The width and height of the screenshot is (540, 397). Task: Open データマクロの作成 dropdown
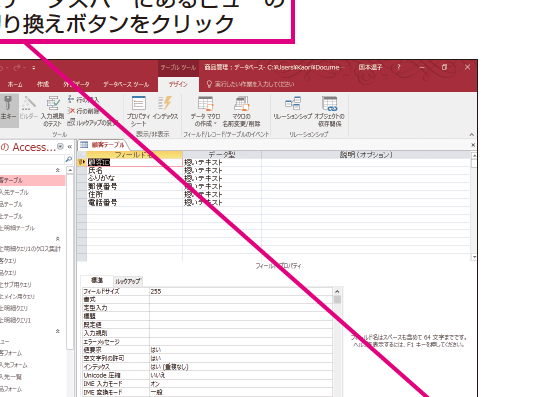click(206, 111)
